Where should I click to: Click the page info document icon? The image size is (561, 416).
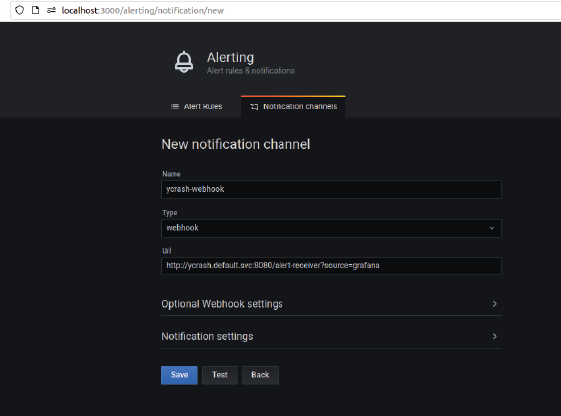click(x=35, y=10)
